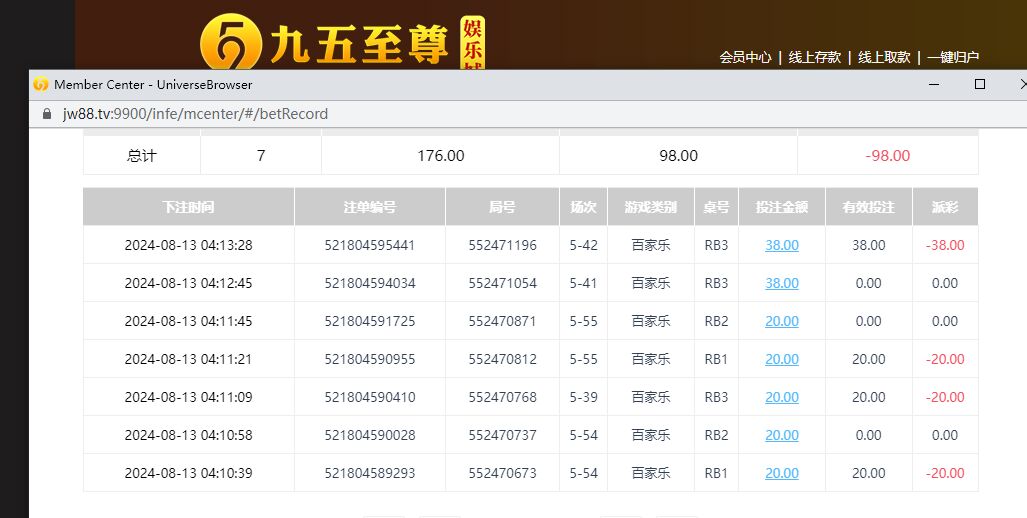Viewport: 1027px width, 518px height.
Task: Go to 线上存款 online deposit
Action: point(814,58)
